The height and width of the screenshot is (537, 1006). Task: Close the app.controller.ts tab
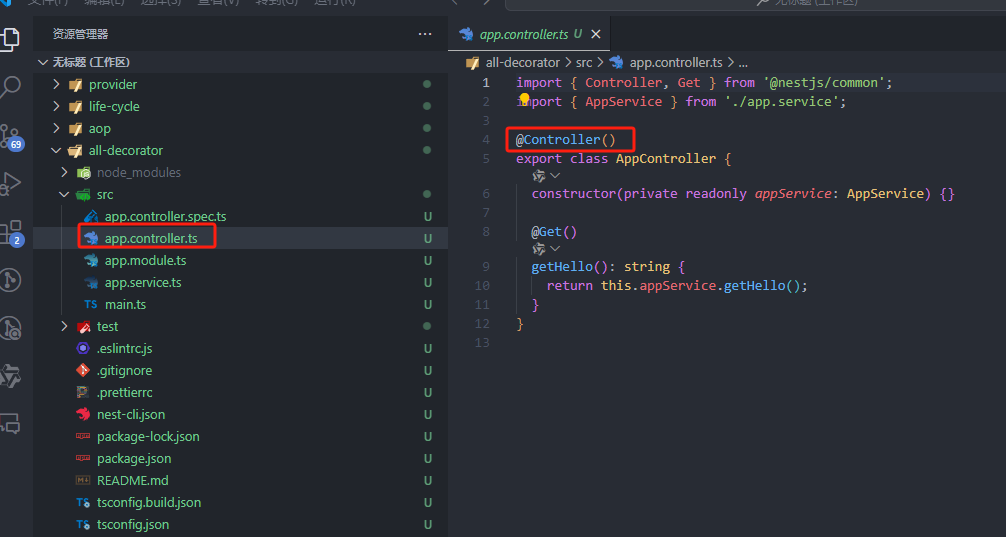point(595,35)
